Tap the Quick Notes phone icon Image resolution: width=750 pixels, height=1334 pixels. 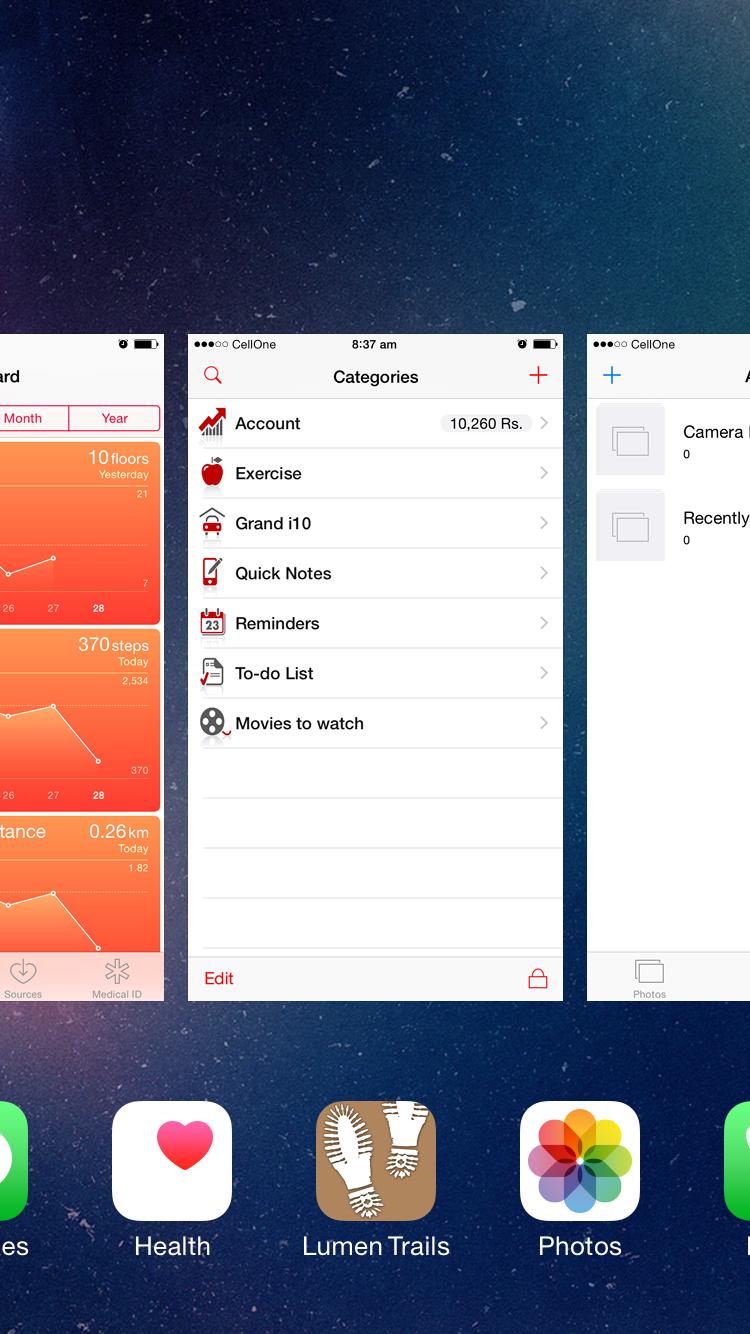tap(212, 573)
